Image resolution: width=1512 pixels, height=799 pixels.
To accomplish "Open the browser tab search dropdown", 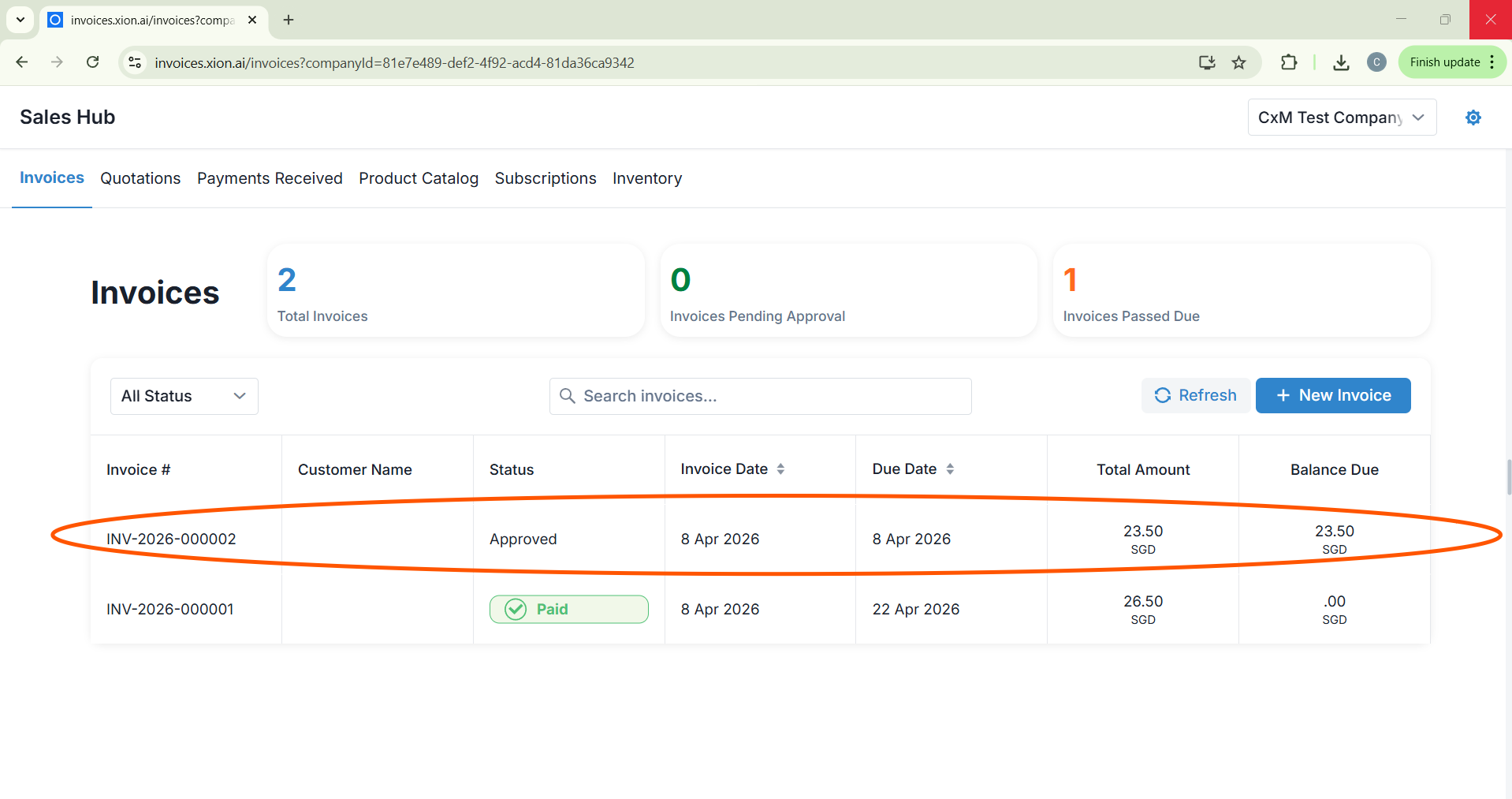I will coord(20,20).
